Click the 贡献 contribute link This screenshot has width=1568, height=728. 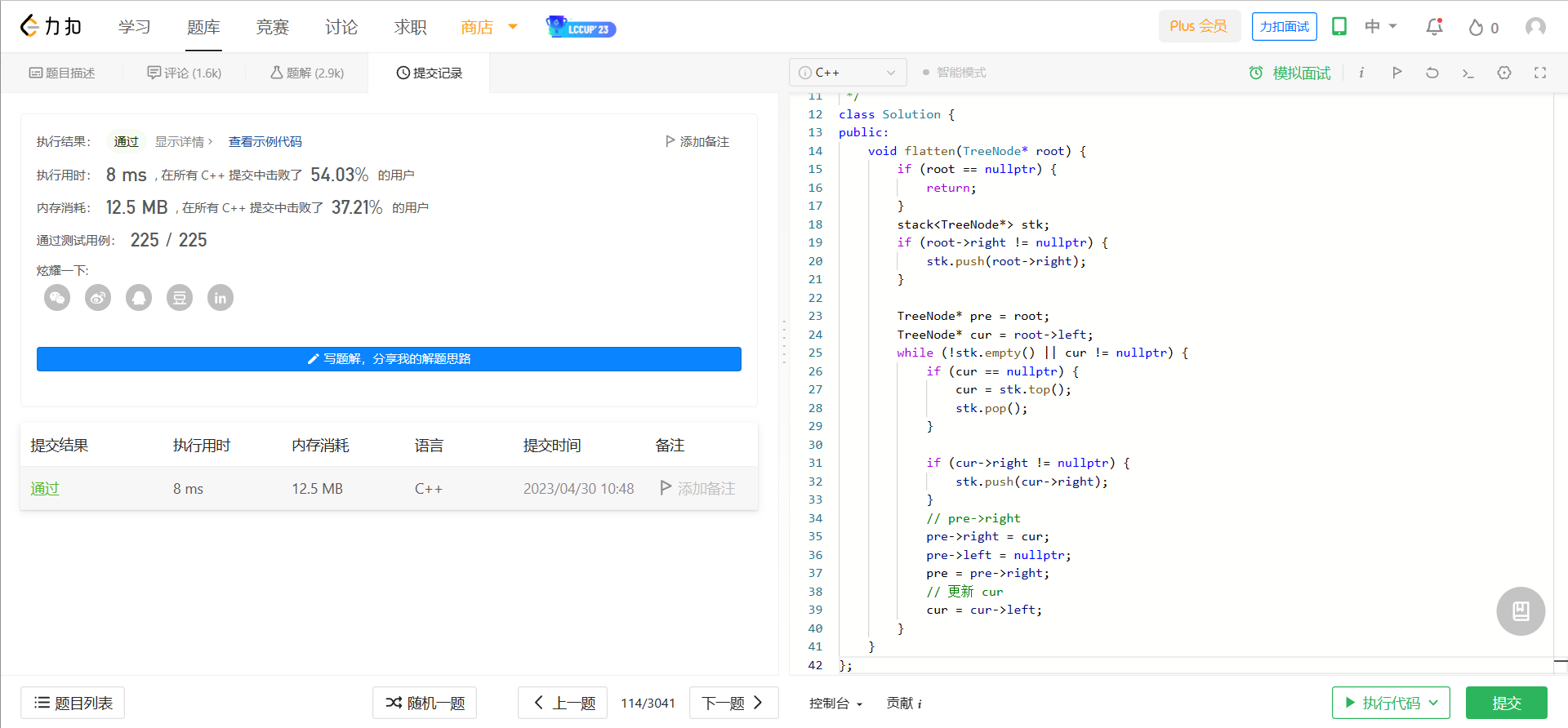(899, 704)
